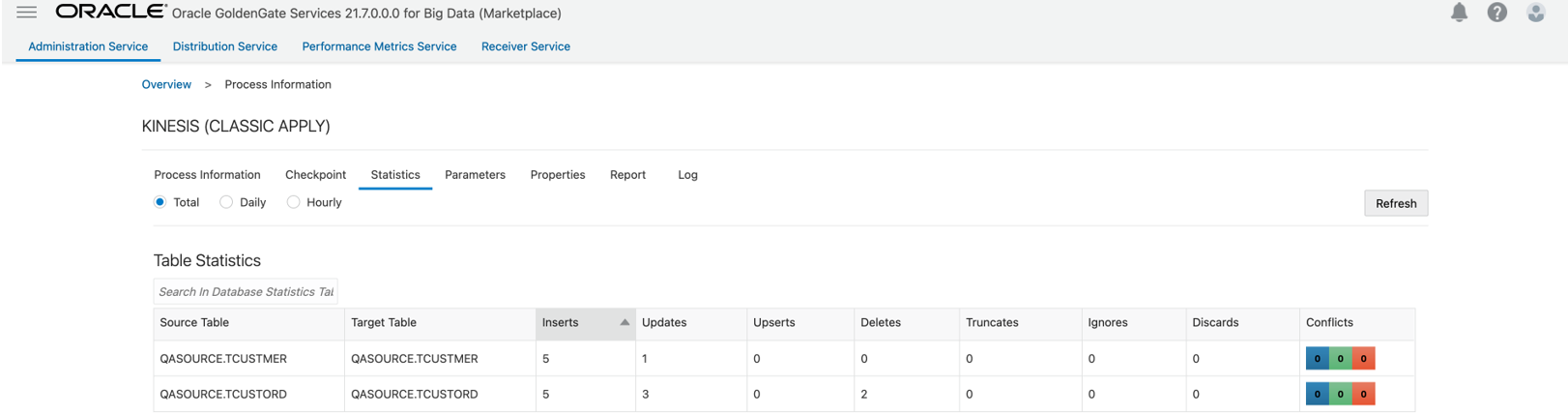Click the Discards column header
1568x414 pixels.
[x=1243, y=323]
